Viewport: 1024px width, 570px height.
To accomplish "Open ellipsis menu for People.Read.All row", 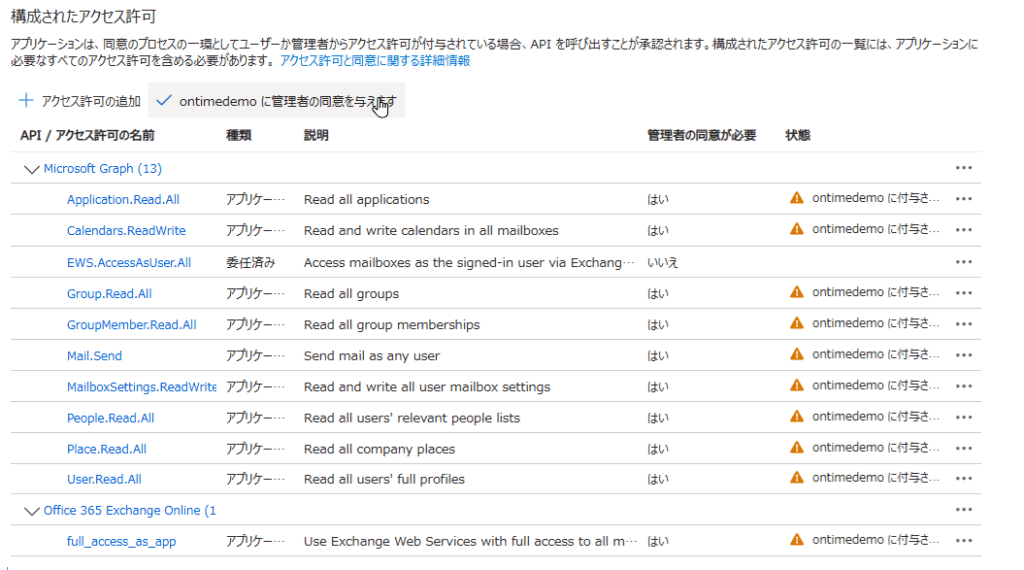I will [963, 417].
